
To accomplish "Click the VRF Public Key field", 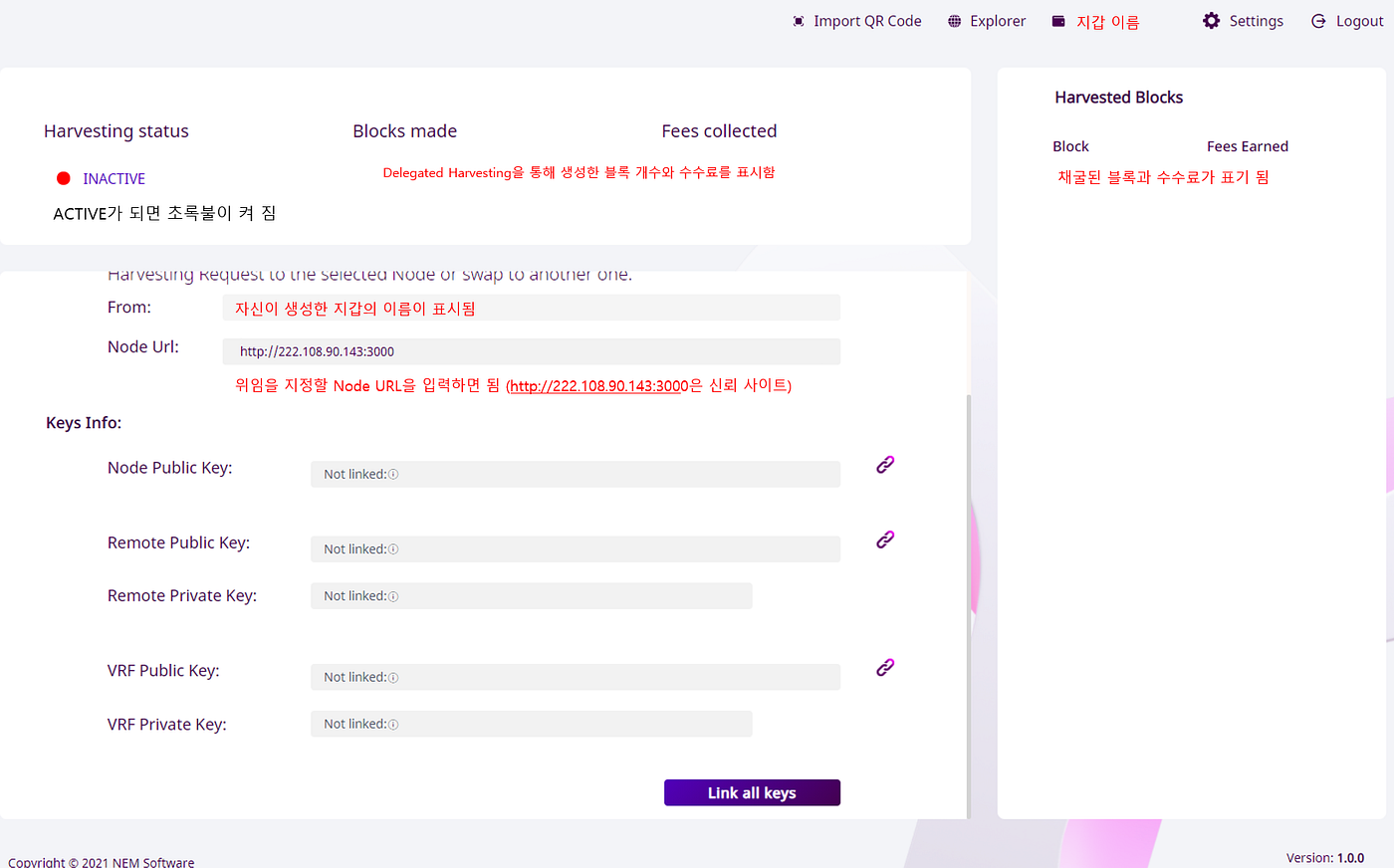I will click(x=576, y=677).
